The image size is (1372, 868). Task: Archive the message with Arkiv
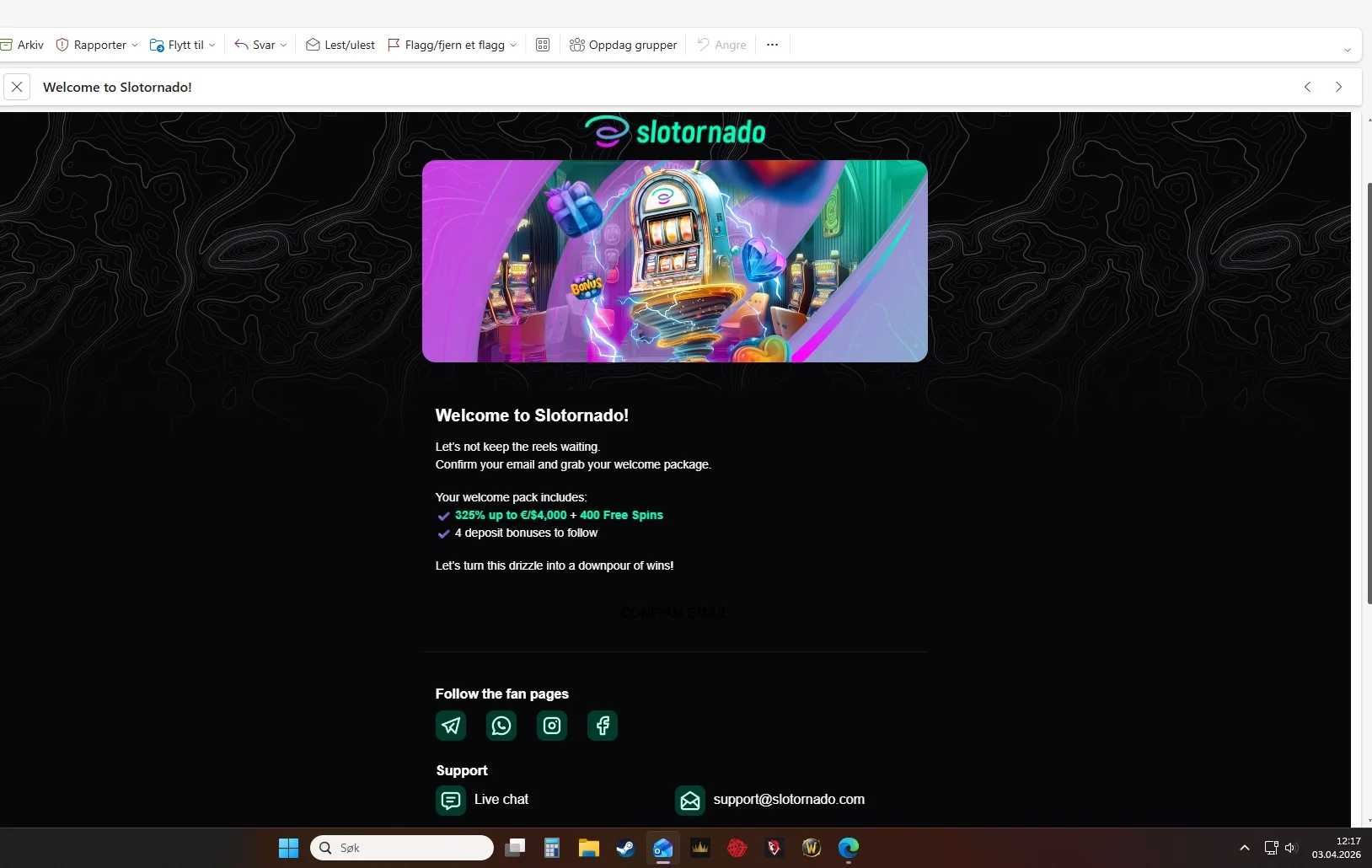pos(23,45)
